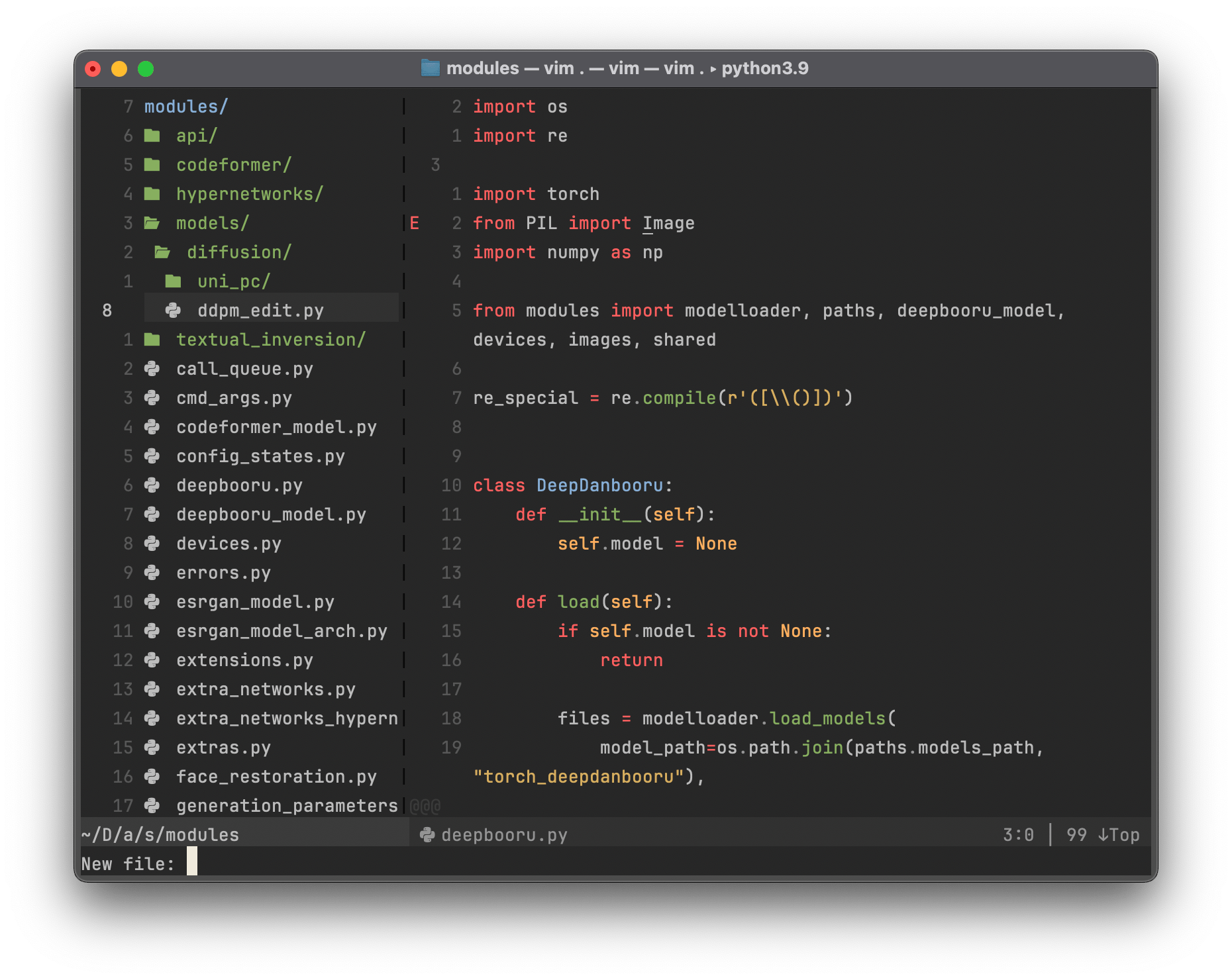Collapse the open models folder icon
Screen dimensions: 1232x980
[x=152, y=223]
